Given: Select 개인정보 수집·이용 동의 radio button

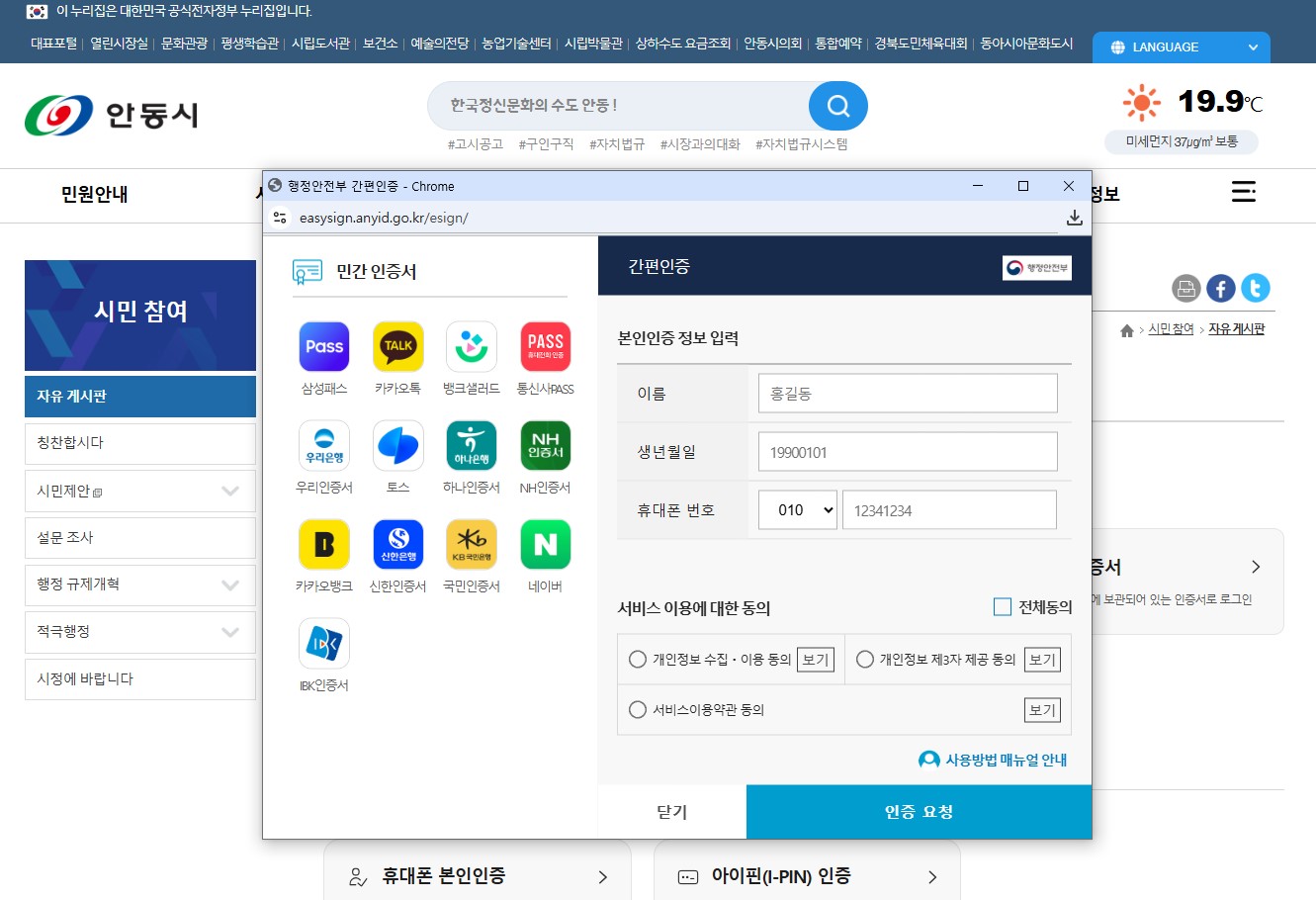Looking at the screenshot, I should [638, 660].
